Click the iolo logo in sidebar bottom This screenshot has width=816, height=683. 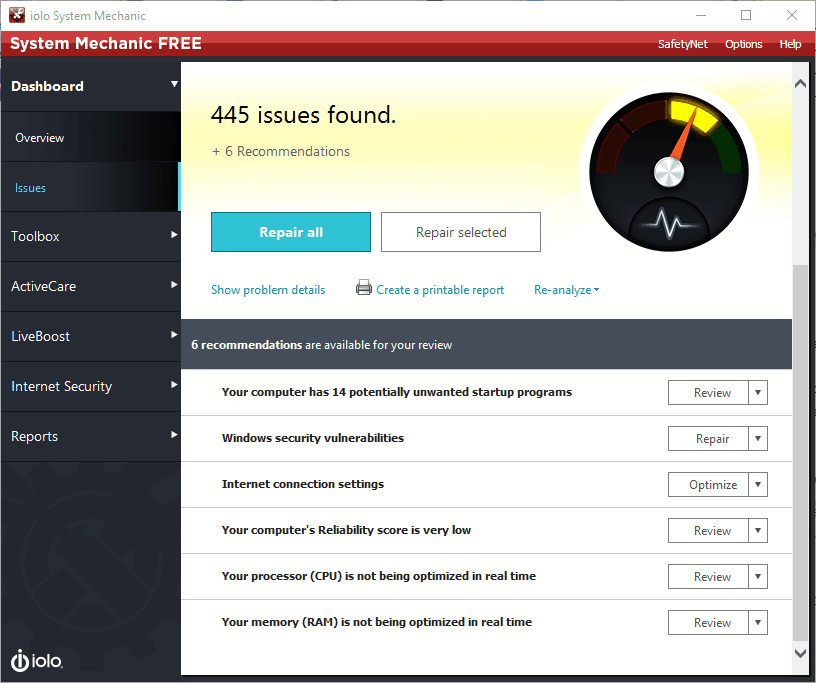click(36, 661)
